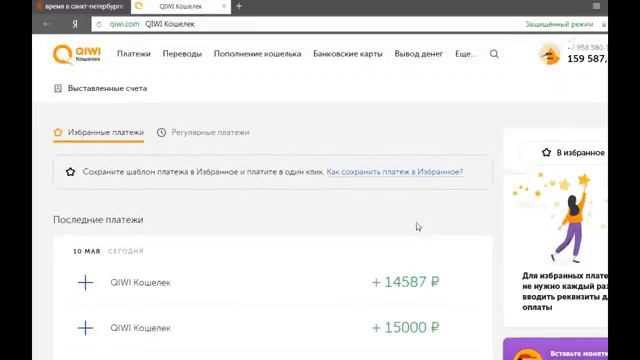Open a new browser tab

coord(239,6)
